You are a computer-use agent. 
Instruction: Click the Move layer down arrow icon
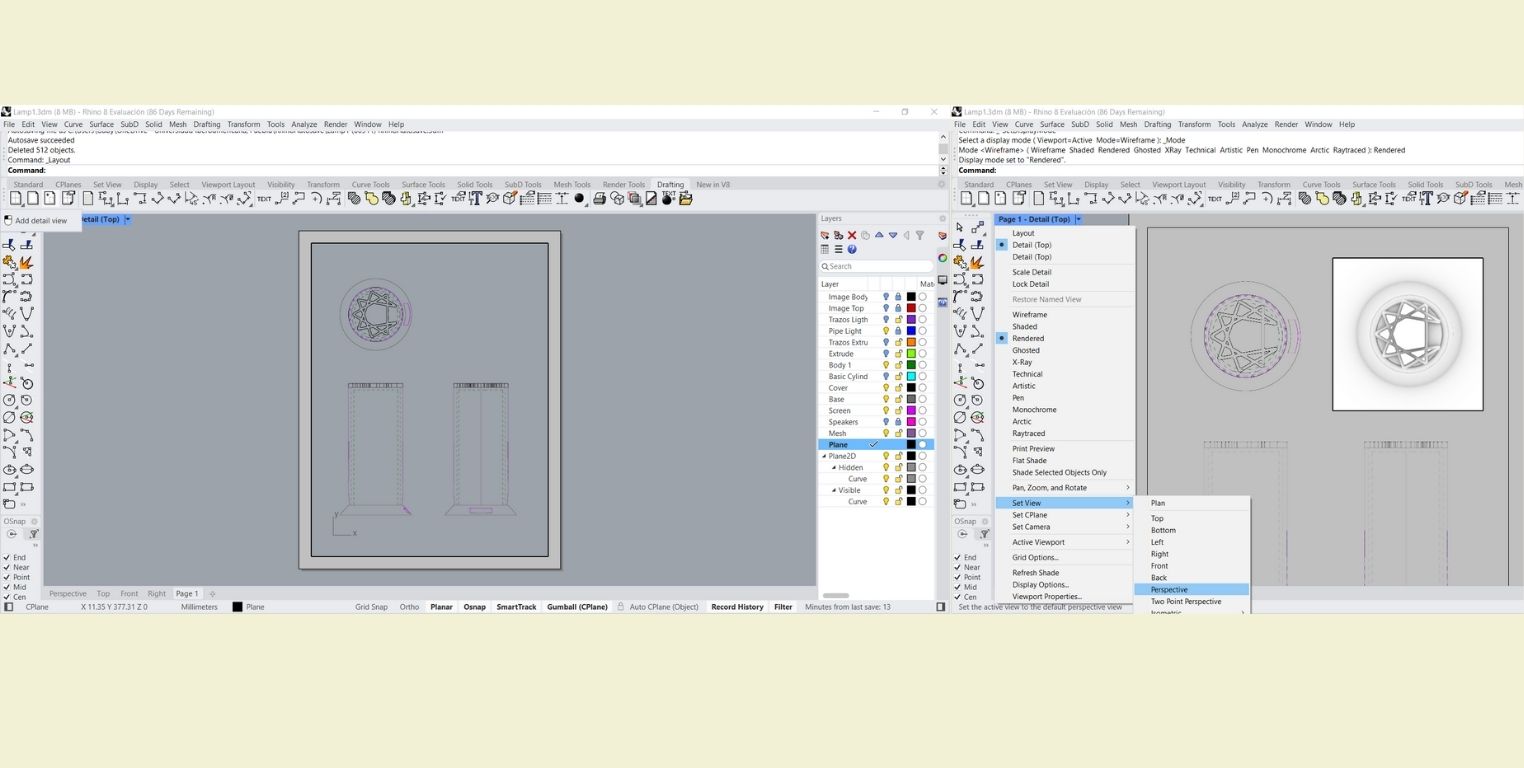pyautogui.click(x=893, y=236)
